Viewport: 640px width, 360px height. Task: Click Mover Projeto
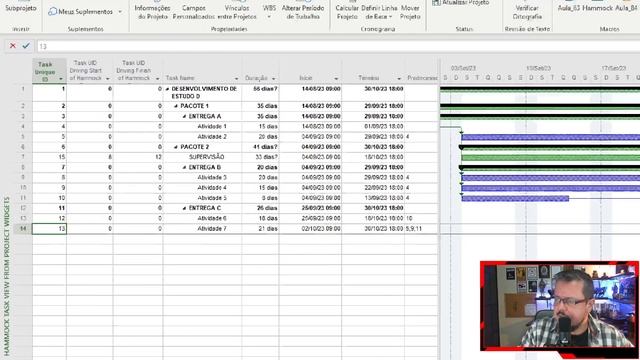tap(410, 11)
